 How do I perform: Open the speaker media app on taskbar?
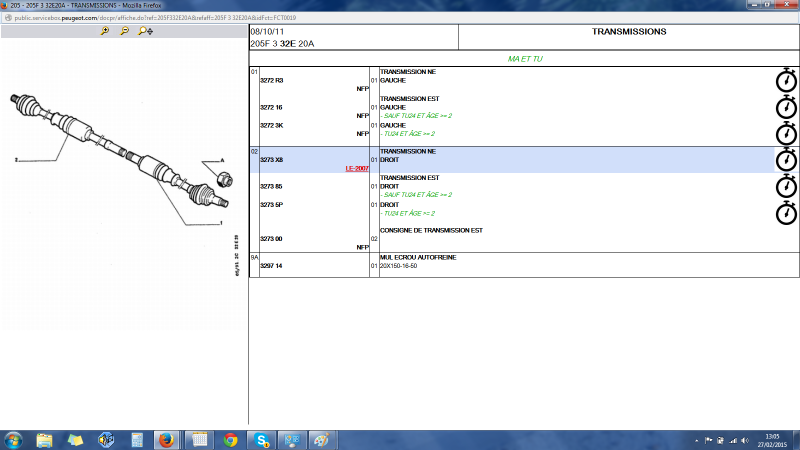[x=106, y=440]
